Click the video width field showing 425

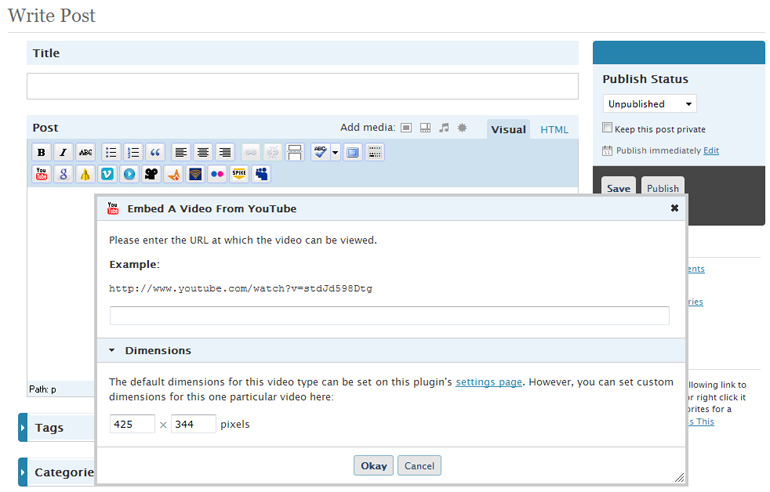(x=132, y=424)
